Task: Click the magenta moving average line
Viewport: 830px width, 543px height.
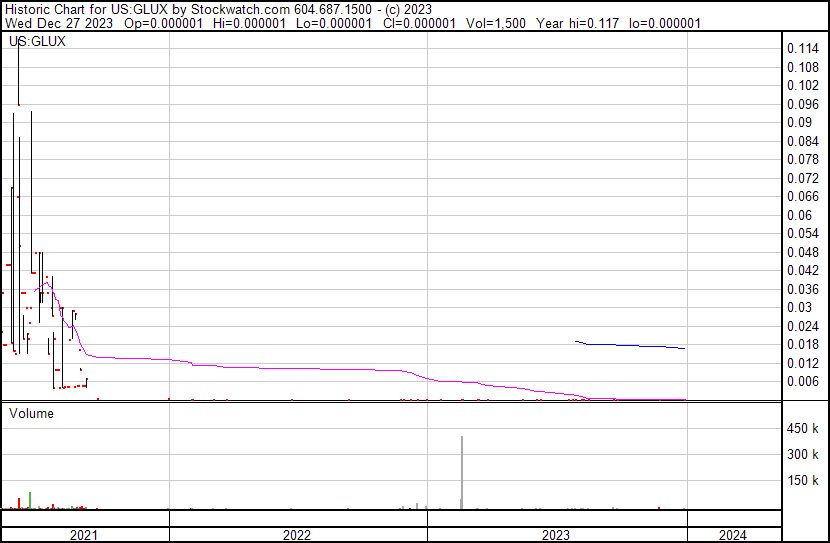Action: (x=300, y=367)
